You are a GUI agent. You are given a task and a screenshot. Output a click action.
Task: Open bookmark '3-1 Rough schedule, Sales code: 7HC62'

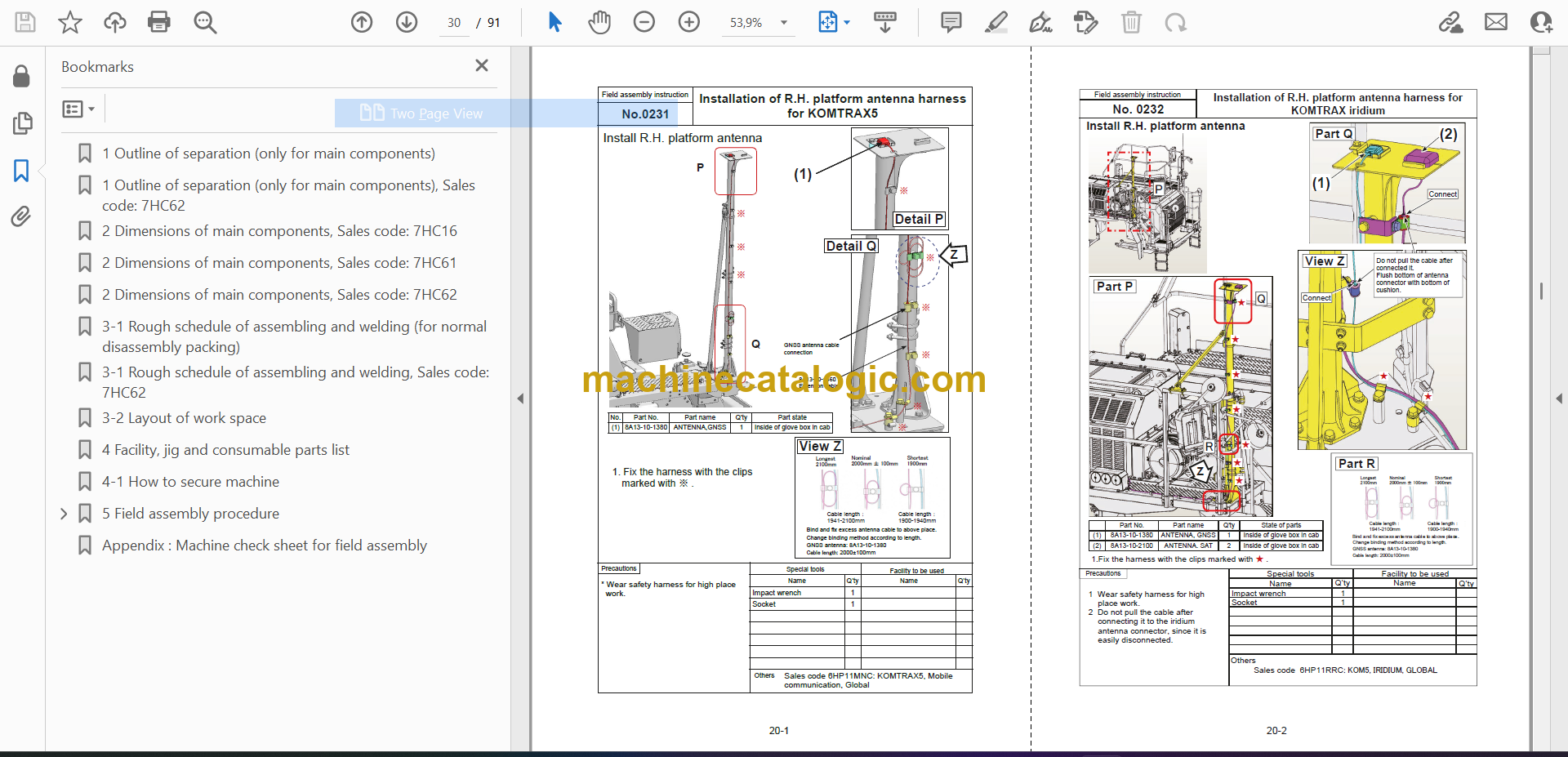pyautogui.click(x=296, y=382)
